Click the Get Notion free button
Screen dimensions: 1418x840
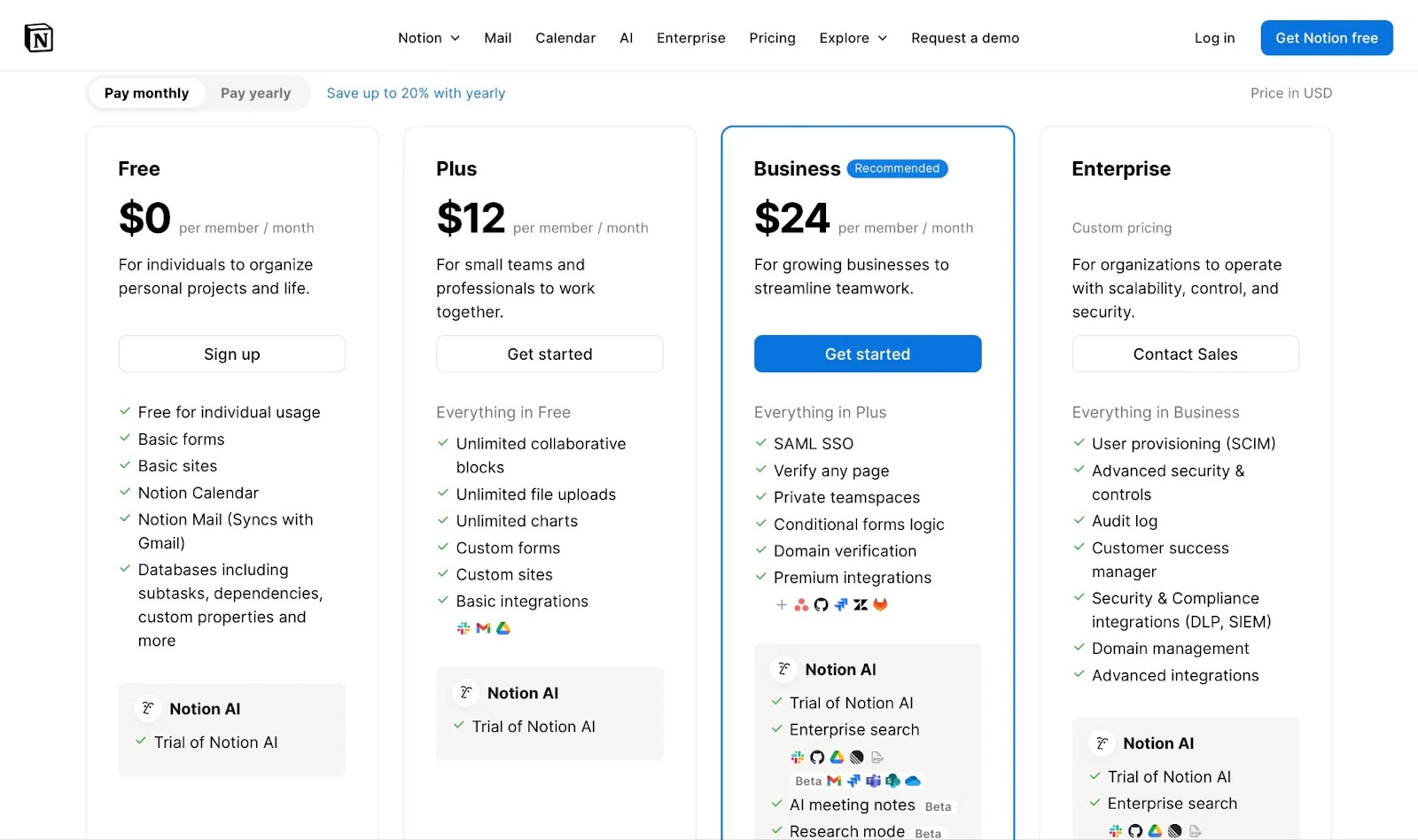click(1327, 38)
